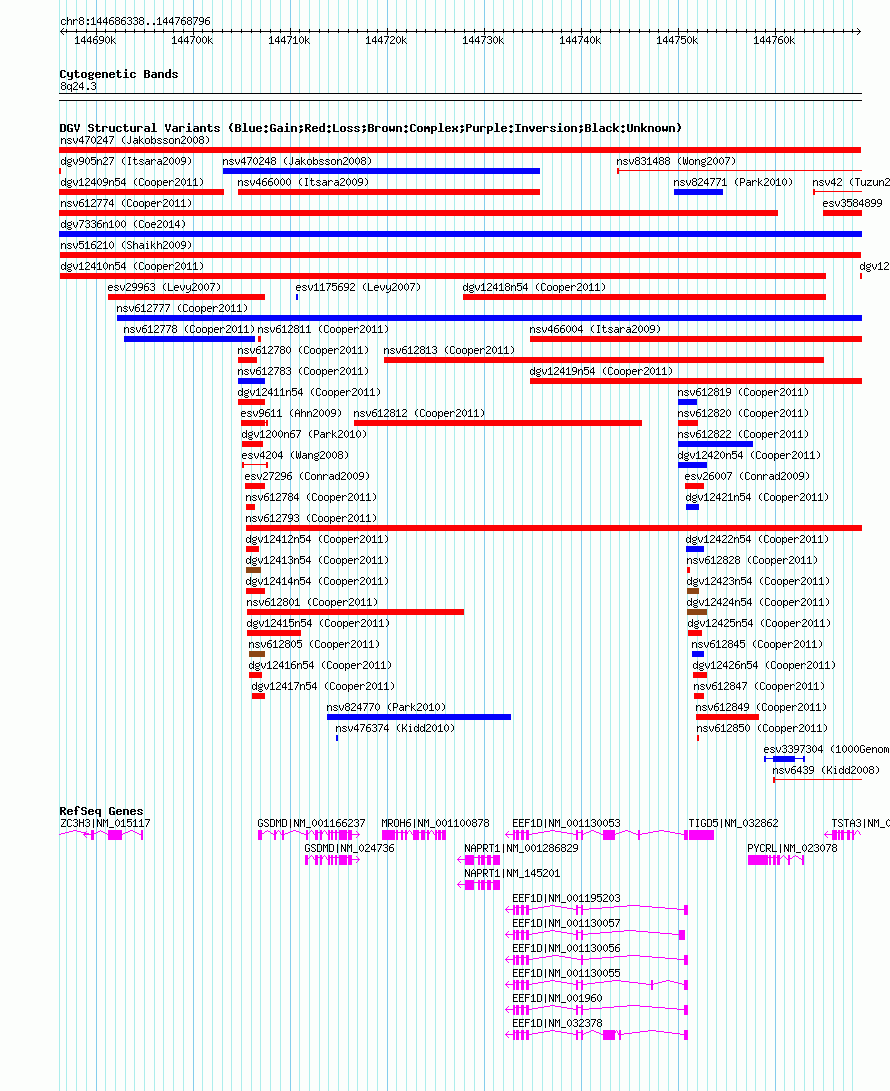Open dgv12419n54 (Cooper2011) variant
This screenshot has width=890, height=1091.
(601, 371)
